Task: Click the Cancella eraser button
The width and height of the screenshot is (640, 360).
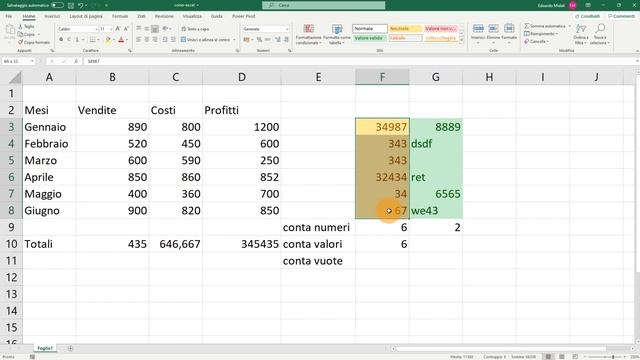Action: click(536, 42)
